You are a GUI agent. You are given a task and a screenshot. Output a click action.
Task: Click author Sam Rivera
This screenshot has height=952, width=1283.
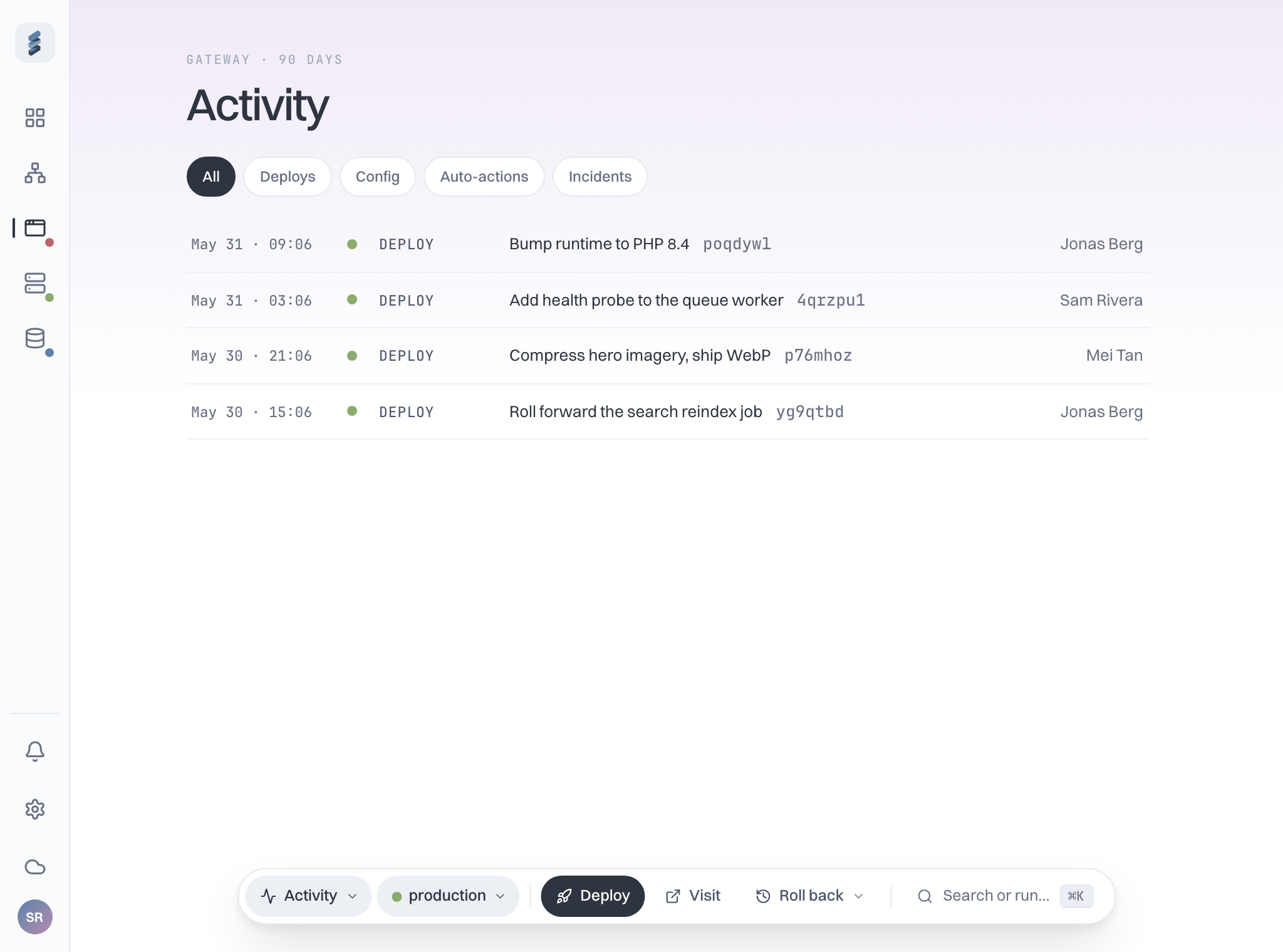pyautogui.click(x=1101, y=301)
